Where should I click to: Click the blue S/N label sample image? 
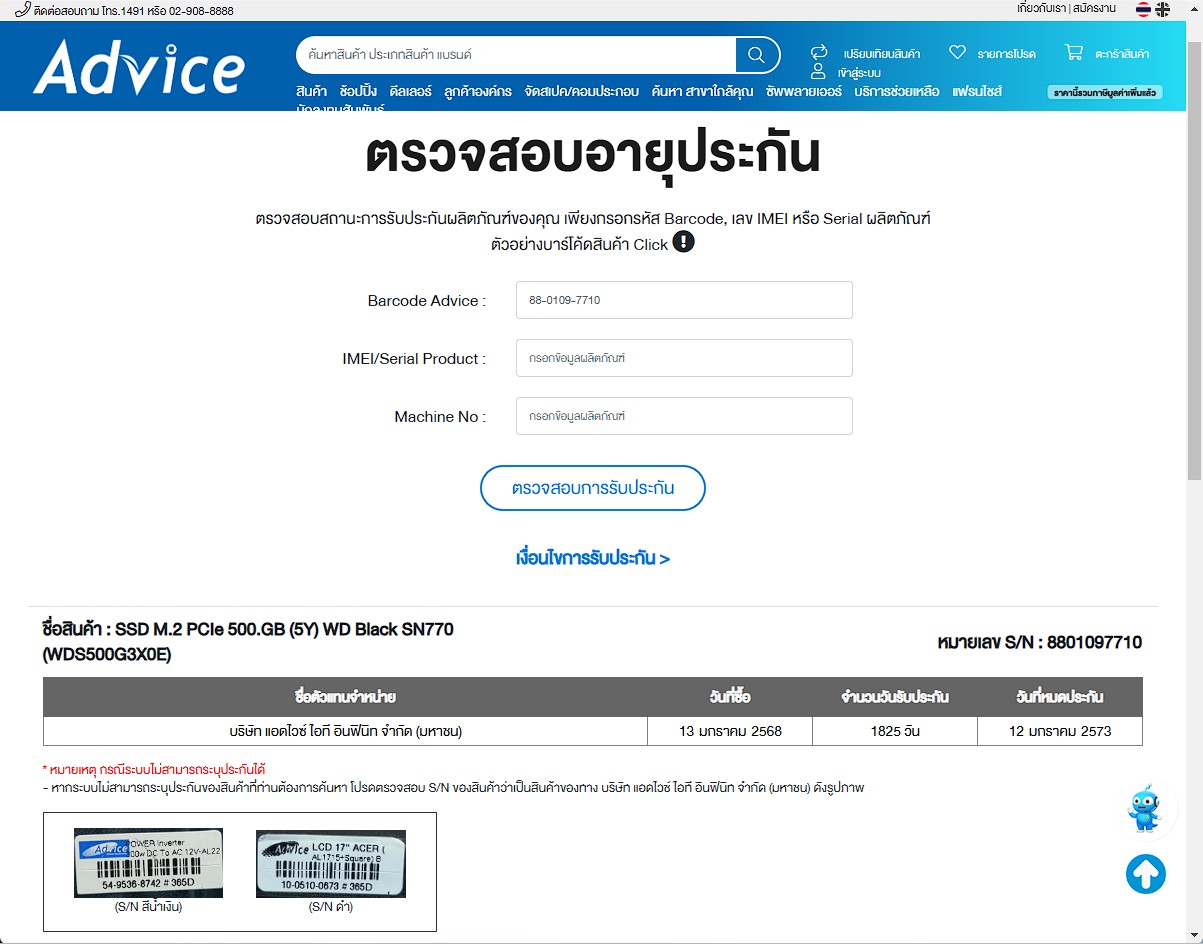click(148, 863)
